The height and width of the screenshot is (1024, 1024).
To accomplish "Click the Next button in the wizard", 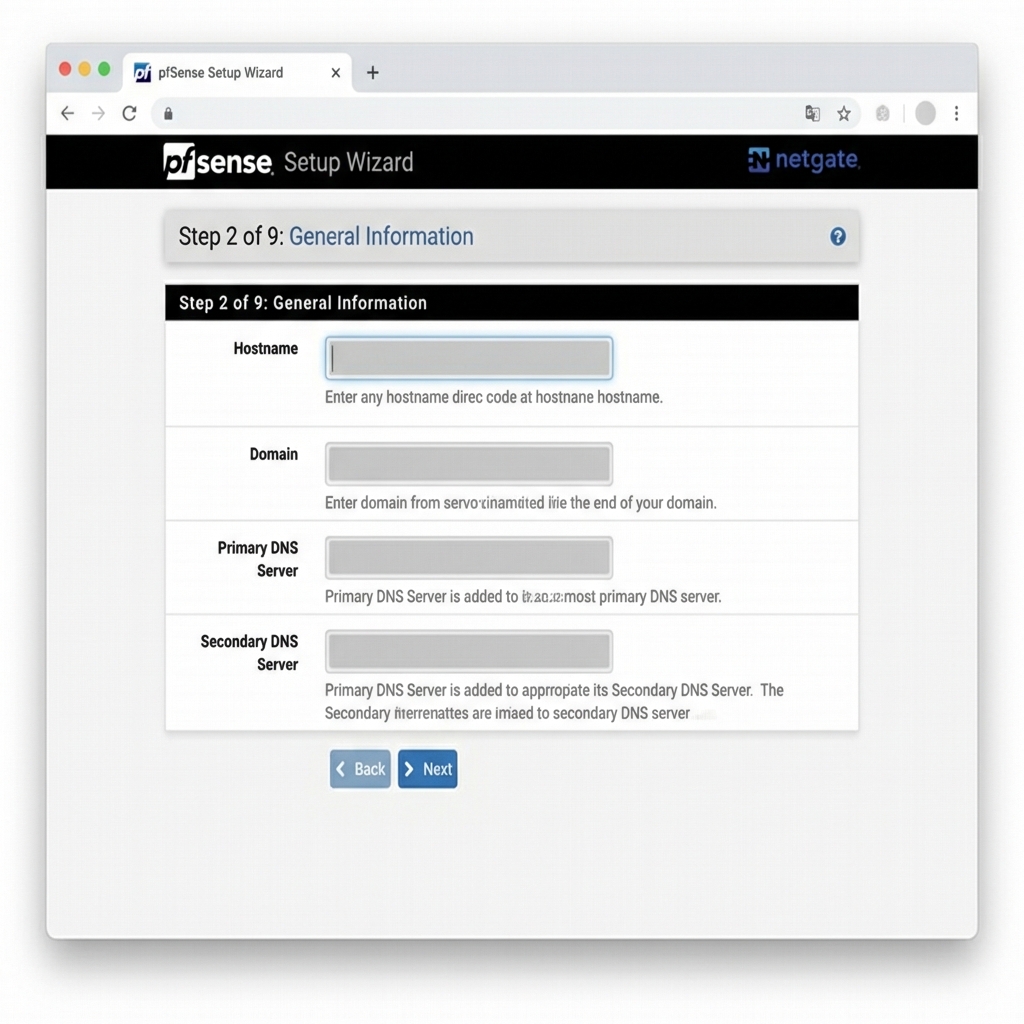I will [428, 769].
